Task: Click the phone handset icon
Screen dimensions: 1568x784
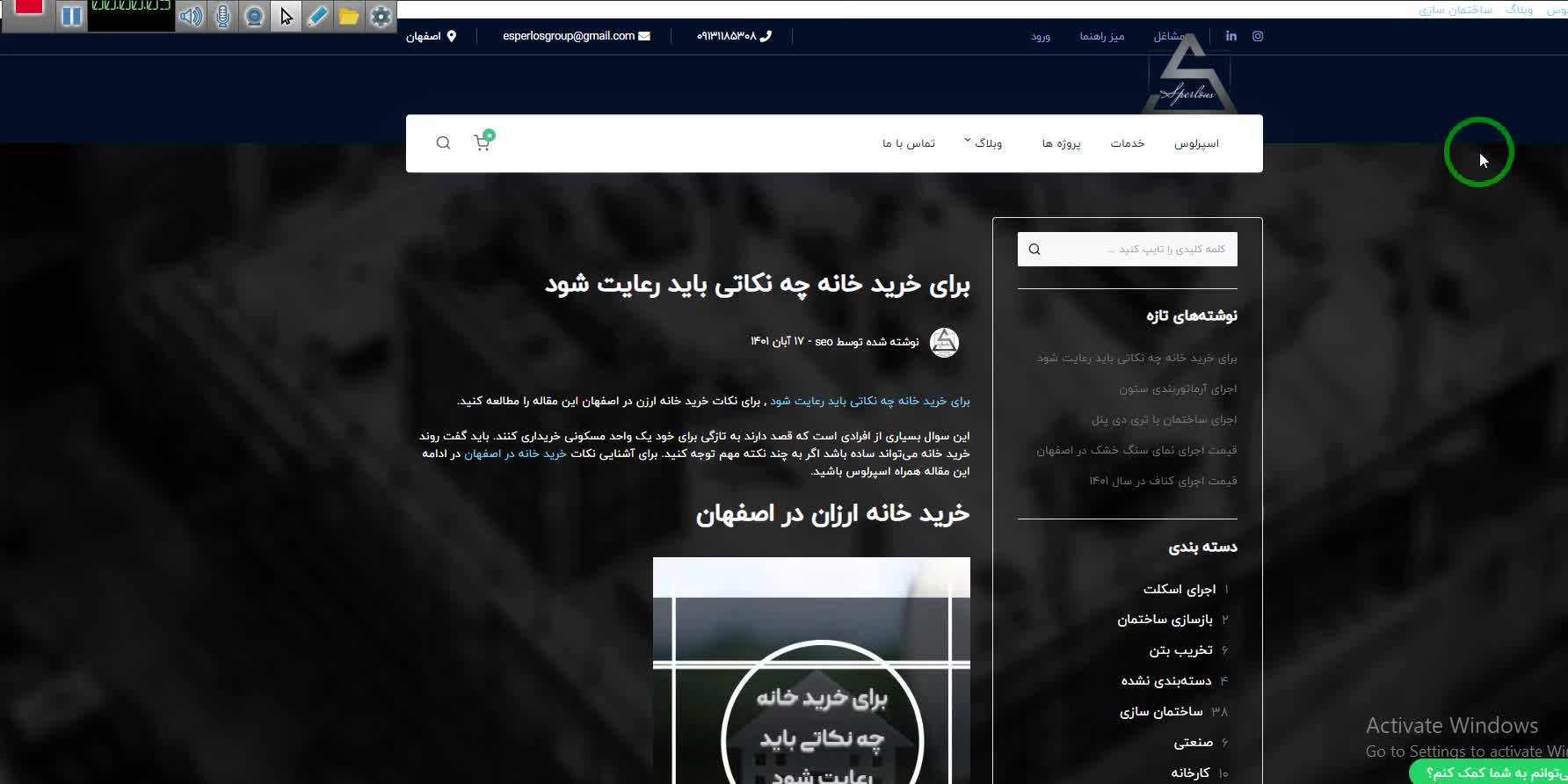Action: coord(766,36)
